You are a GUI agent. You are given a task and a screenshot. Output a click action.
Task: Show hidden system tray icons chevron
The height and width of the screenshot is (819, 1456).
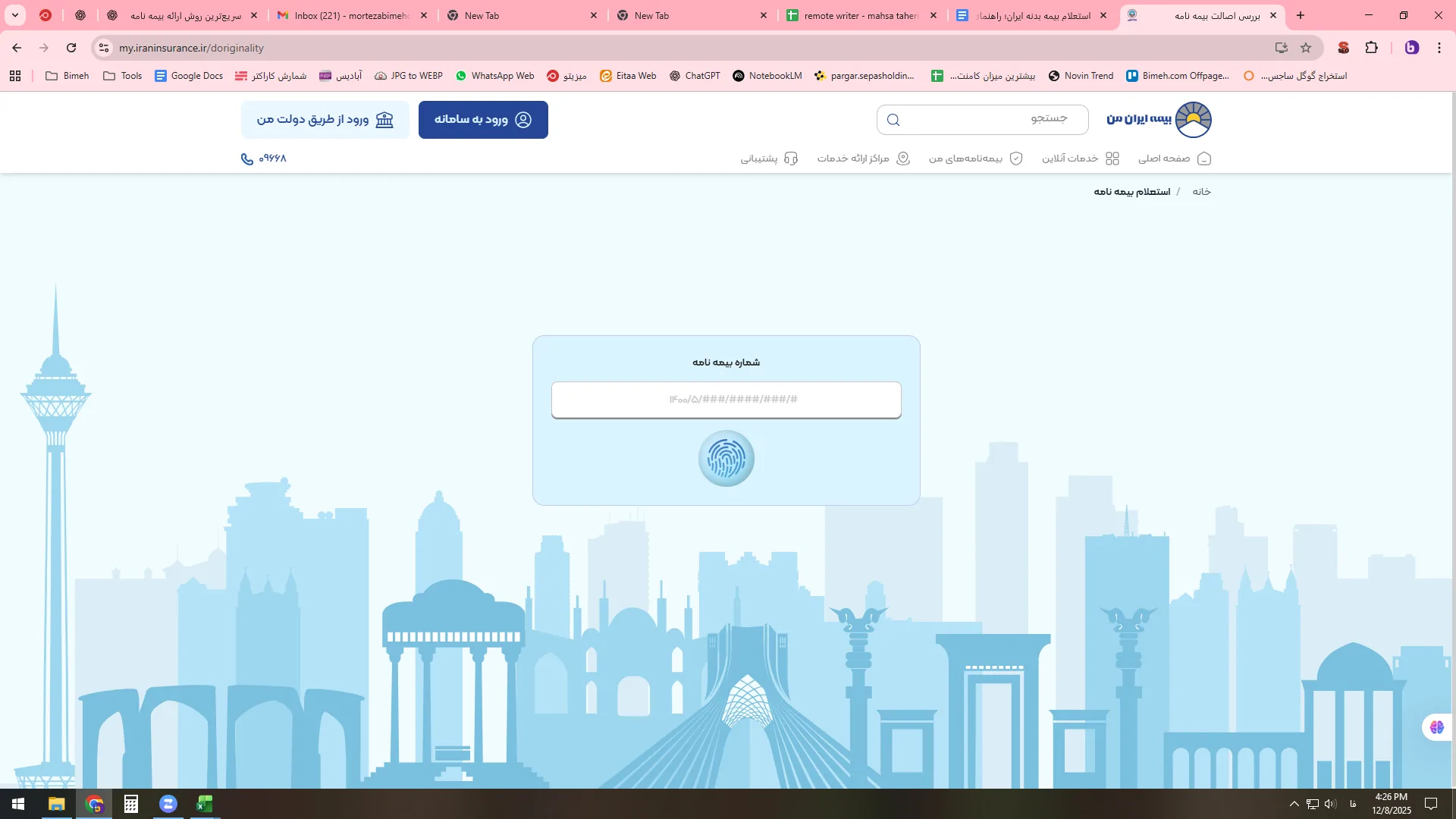pos(1294,804)
